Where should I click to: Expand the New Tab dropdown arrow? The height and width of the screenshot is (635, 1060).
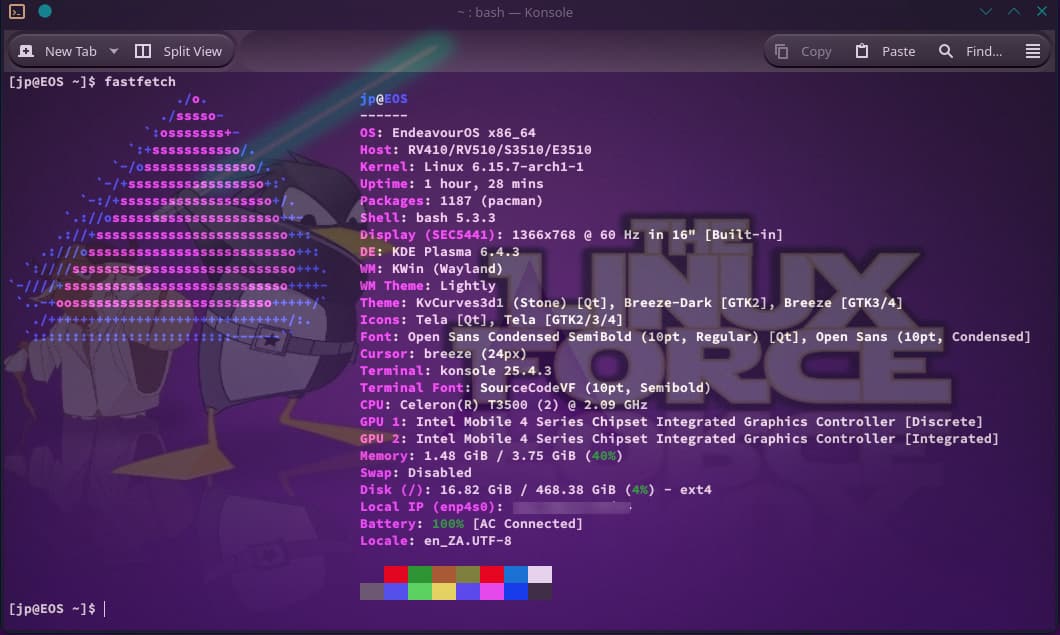114,51
